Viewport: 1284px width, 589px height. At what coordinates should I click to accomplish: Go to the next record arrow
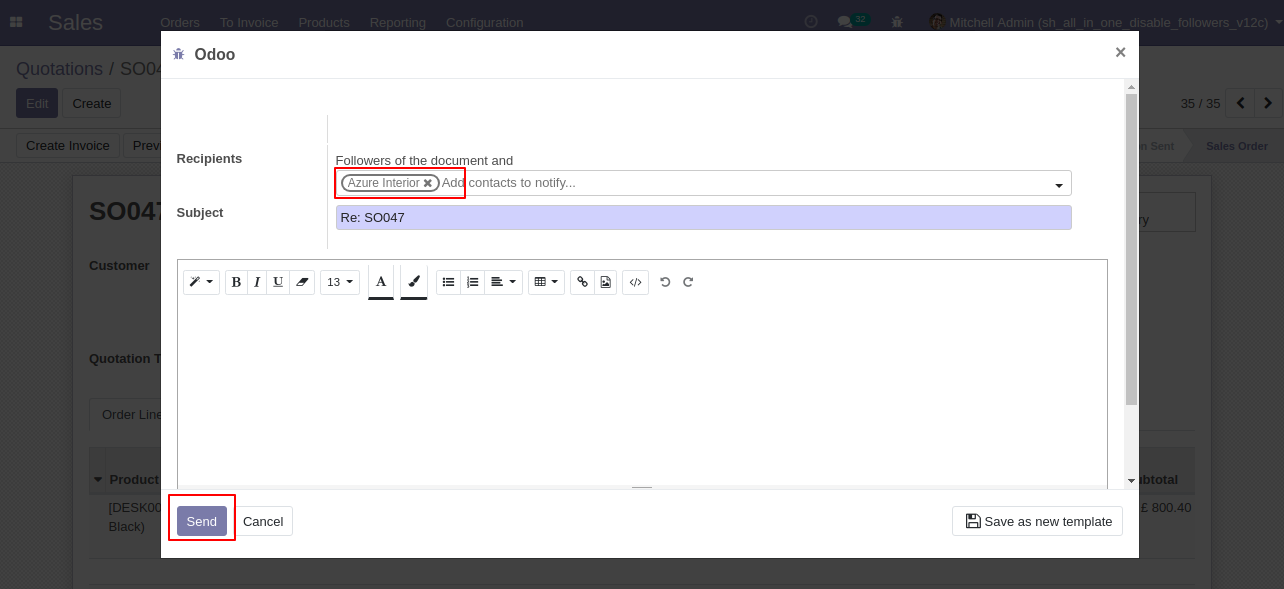point(1268,103)
